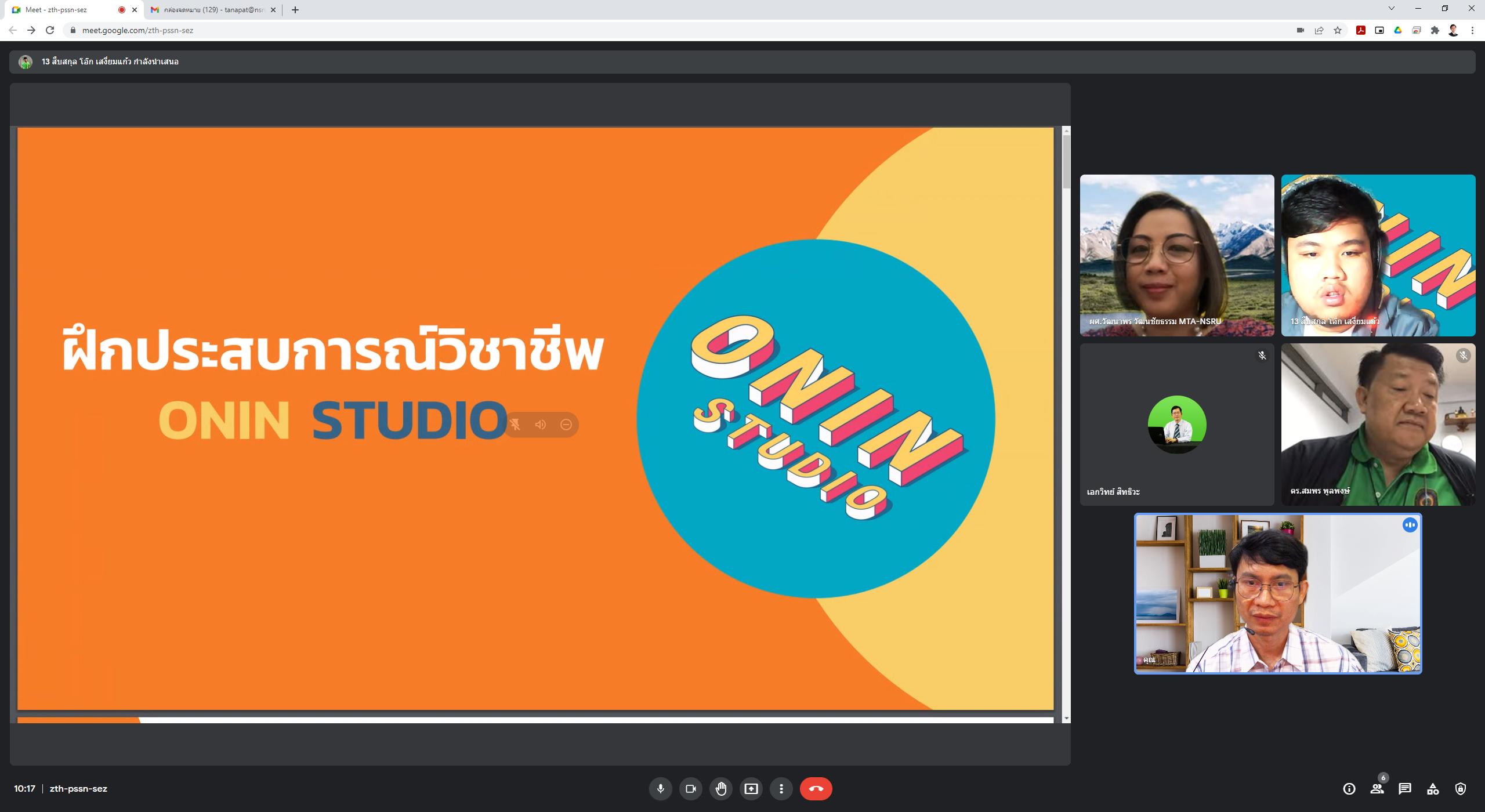Click the presented slide scrollbar thumb
Viewport: 1485px width, 812px height.
click(1066, 162)
